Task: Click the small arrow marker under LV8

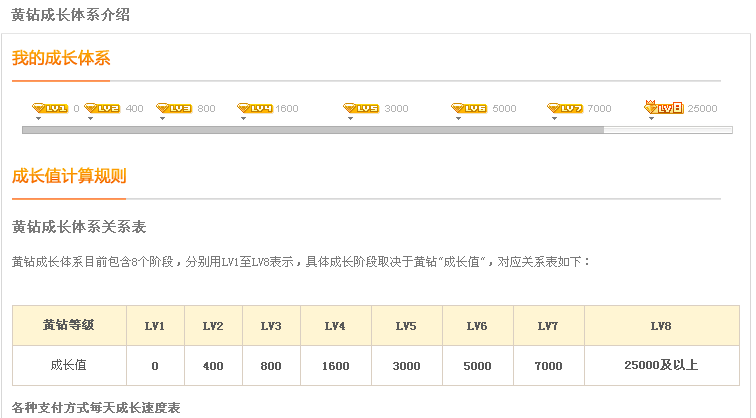Action: (x=651, y=119)
